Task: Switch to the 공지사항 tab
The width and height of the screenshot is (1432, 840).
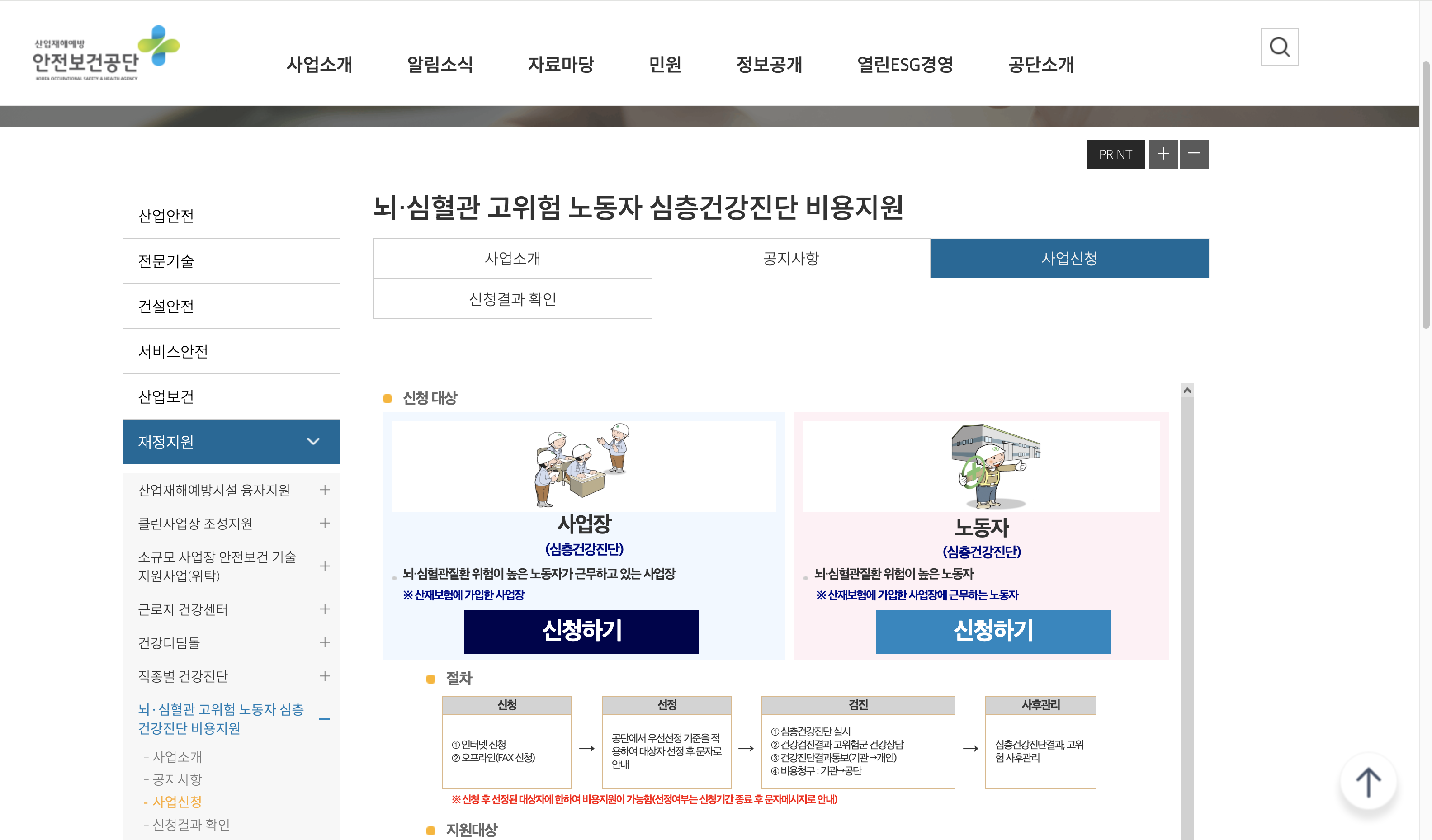Action: click(x=790, y=259)
